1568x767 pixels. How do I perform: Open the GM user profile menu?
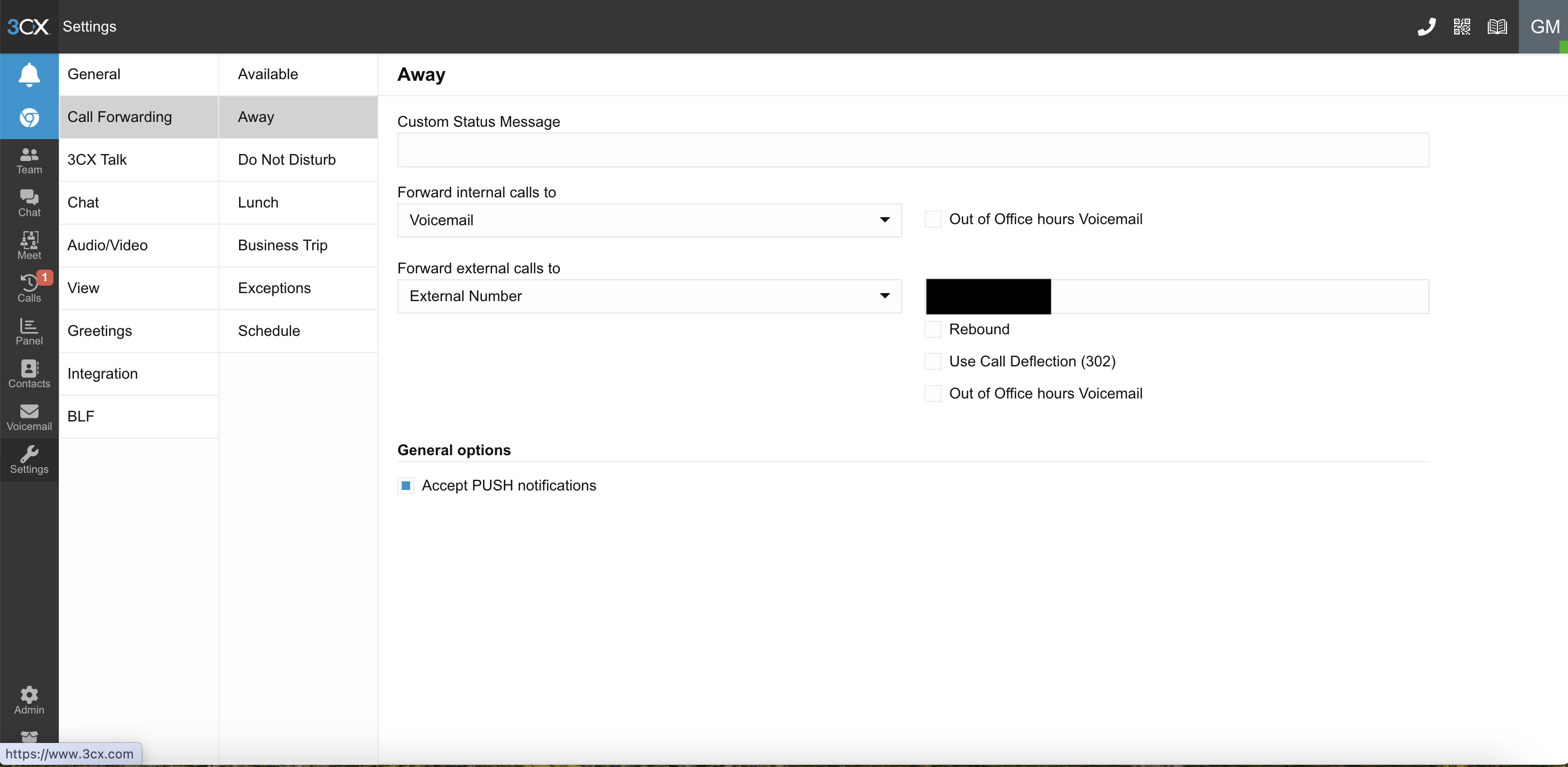coord(1544,27)
